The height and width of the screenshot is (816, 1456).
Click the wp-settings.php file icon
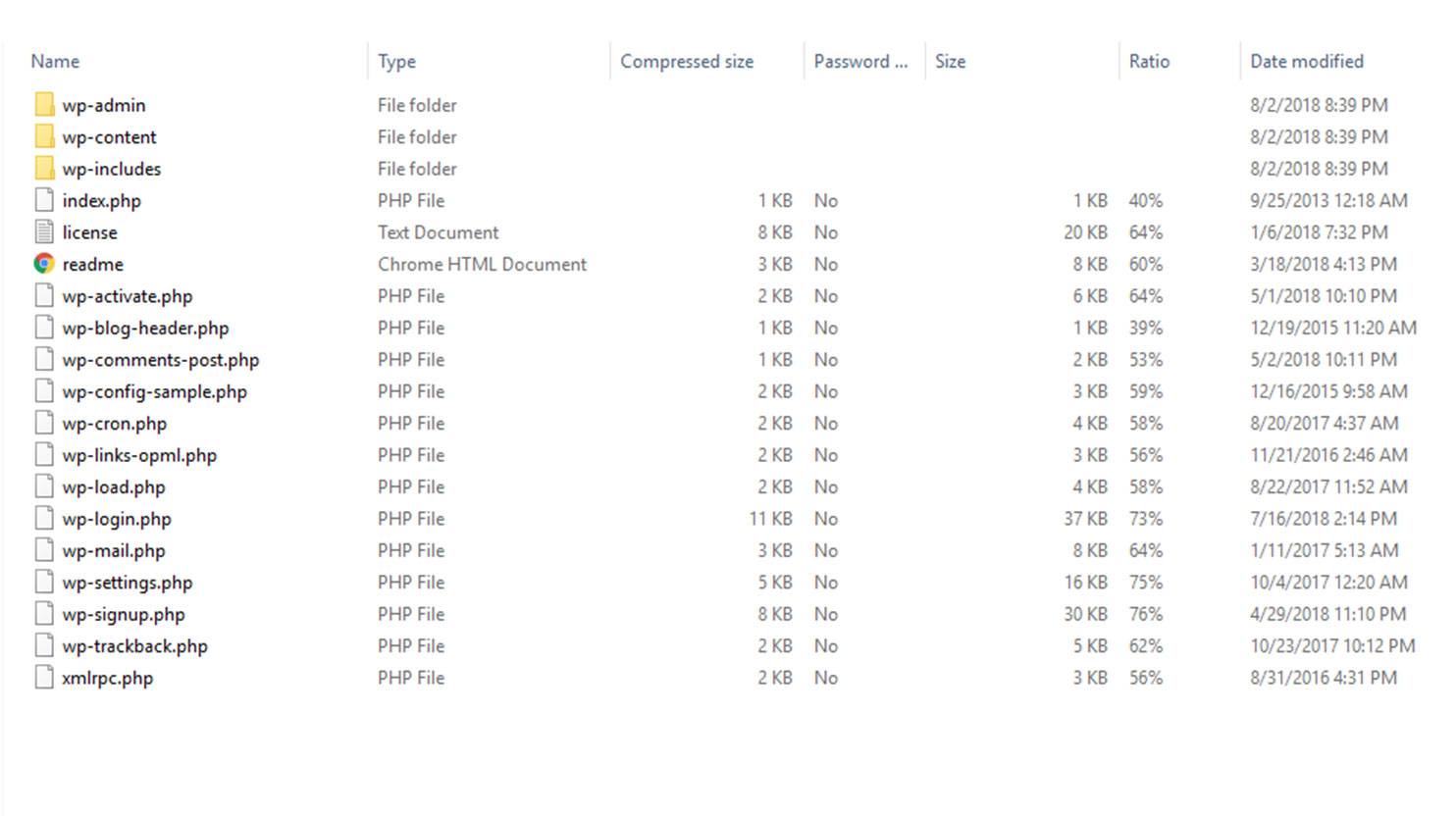[44, 583]
